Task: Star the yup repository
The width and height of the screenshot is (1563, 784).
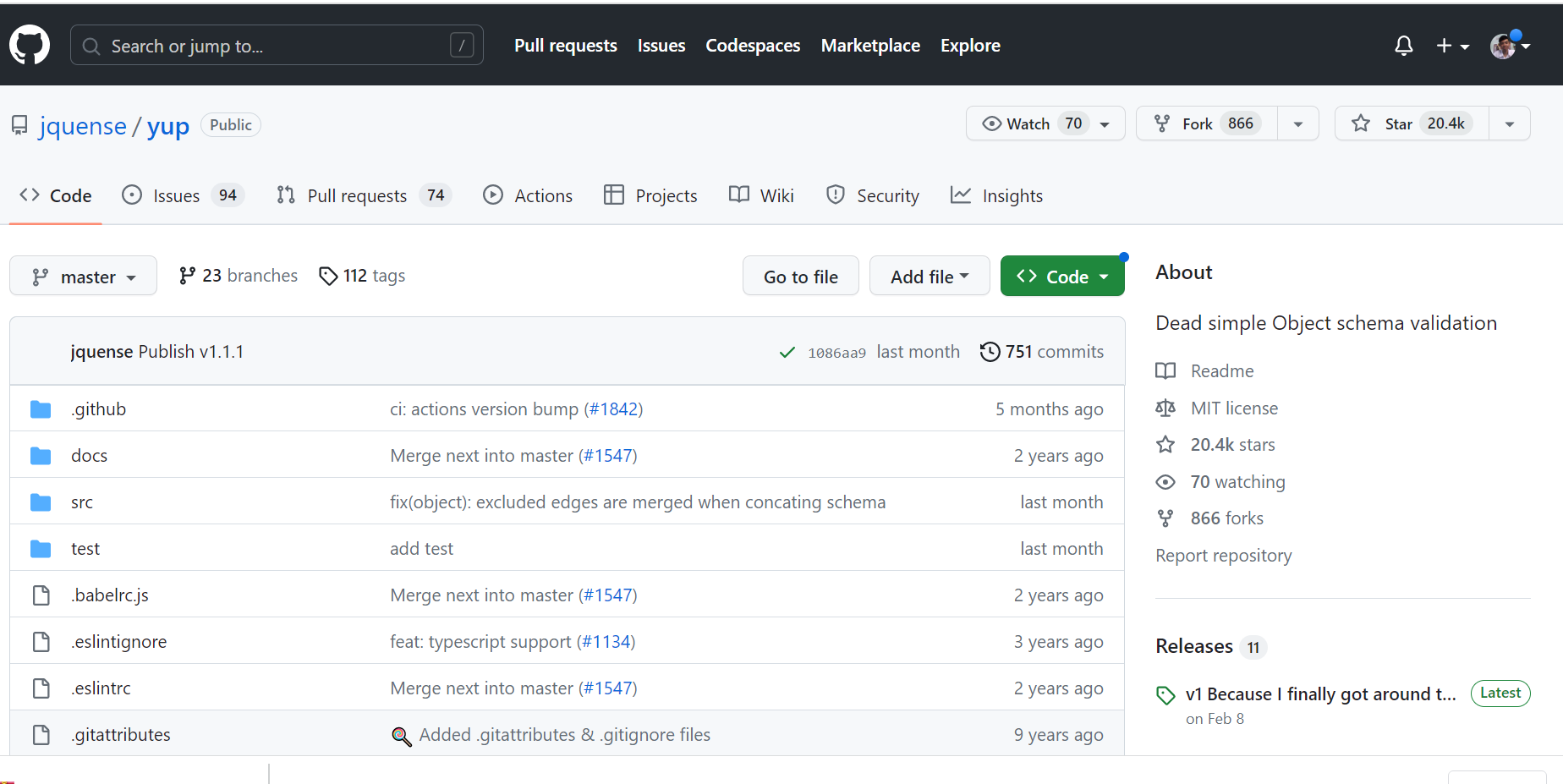Action: pyautogui.click(x=1411, y=123)
